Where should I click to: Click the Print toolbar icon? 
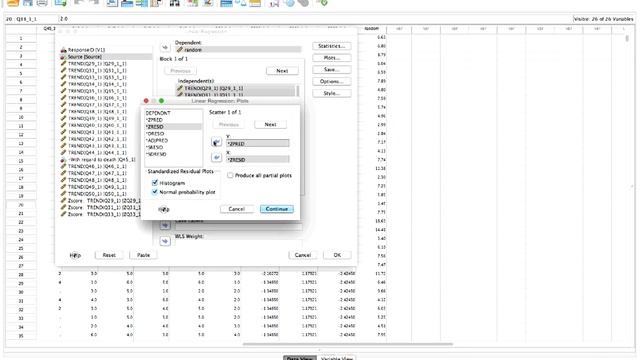[x=42, y=3]
